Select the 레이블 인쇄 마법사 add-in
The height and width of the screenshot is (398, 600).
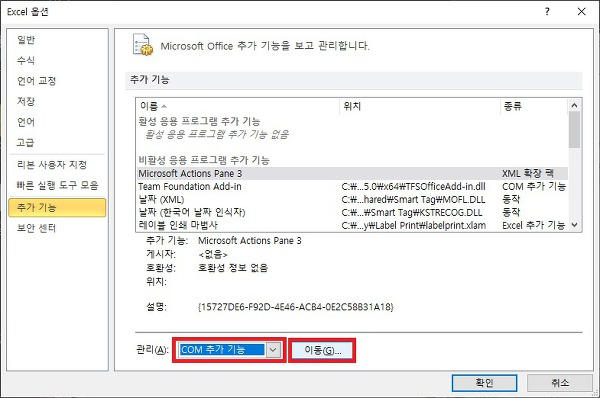(352, 225)
